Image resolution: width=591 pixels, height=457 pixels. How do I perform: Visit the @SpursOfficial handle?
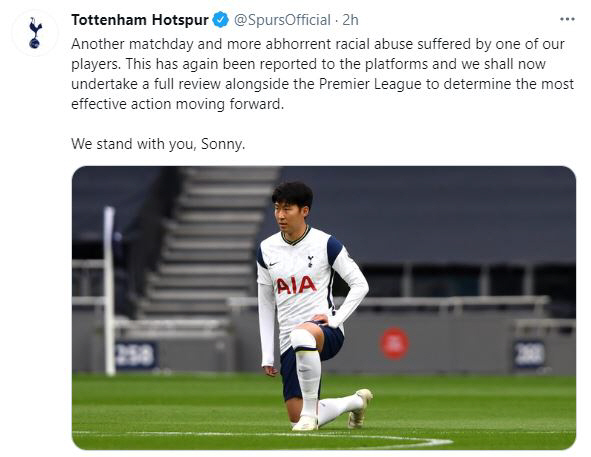[282, 20]
